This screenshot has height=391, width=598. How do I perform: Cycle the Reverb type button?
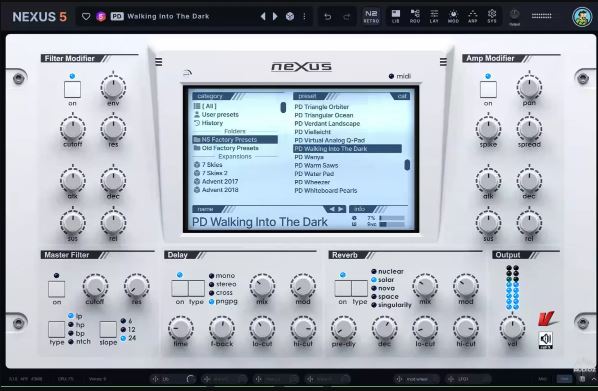click(x=360, y=289)
